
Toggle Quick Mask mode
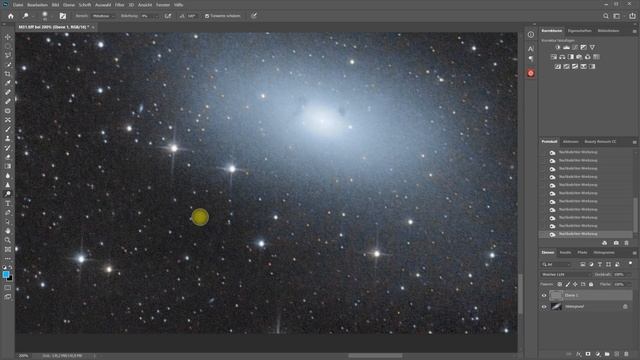pyautogui.click(x=8, y=287)
